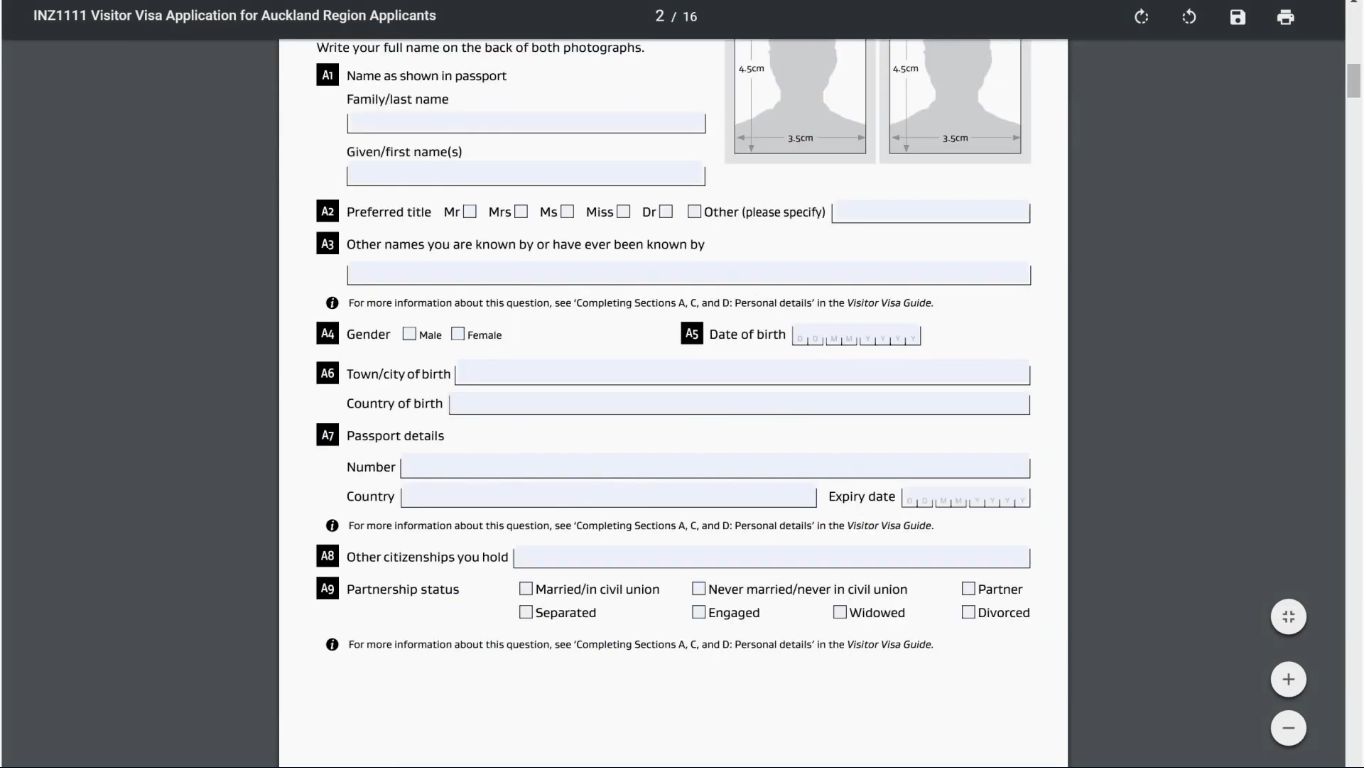Select the Married/in civil union checkbox

(525, 589)
